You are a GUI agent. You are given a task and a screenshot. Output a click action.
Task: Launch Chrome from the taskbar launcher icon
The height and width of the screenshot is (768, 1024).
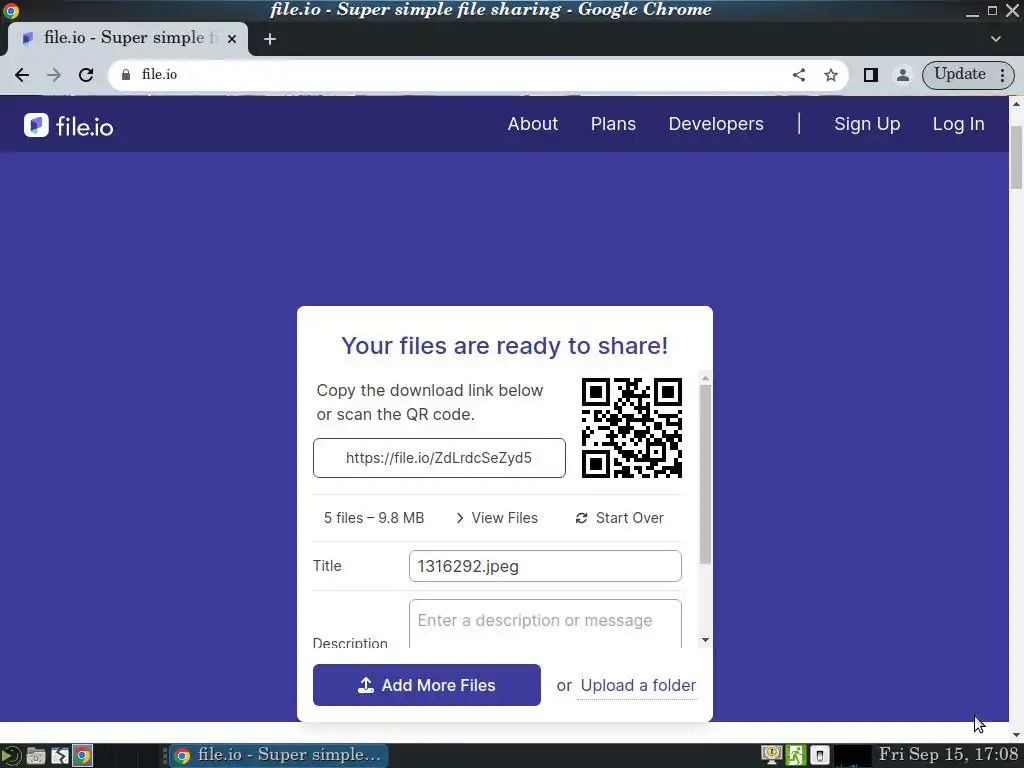[82, 756]
